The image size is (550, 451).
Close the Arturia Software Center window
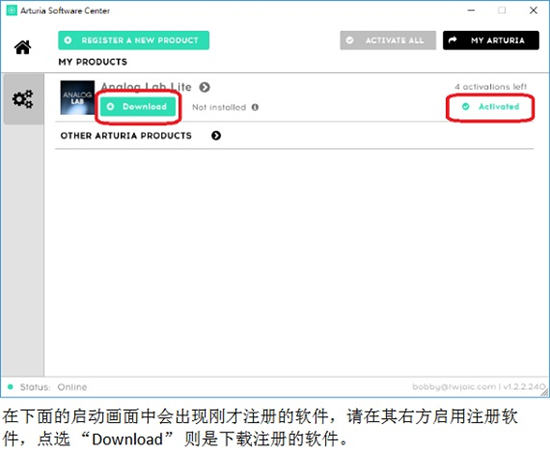[x=533, y=11]
